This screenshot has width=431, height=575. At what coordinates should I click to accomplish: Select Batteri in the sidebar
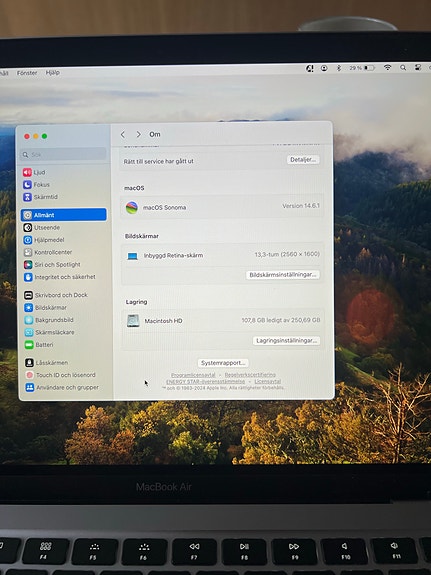coord(39,345)
